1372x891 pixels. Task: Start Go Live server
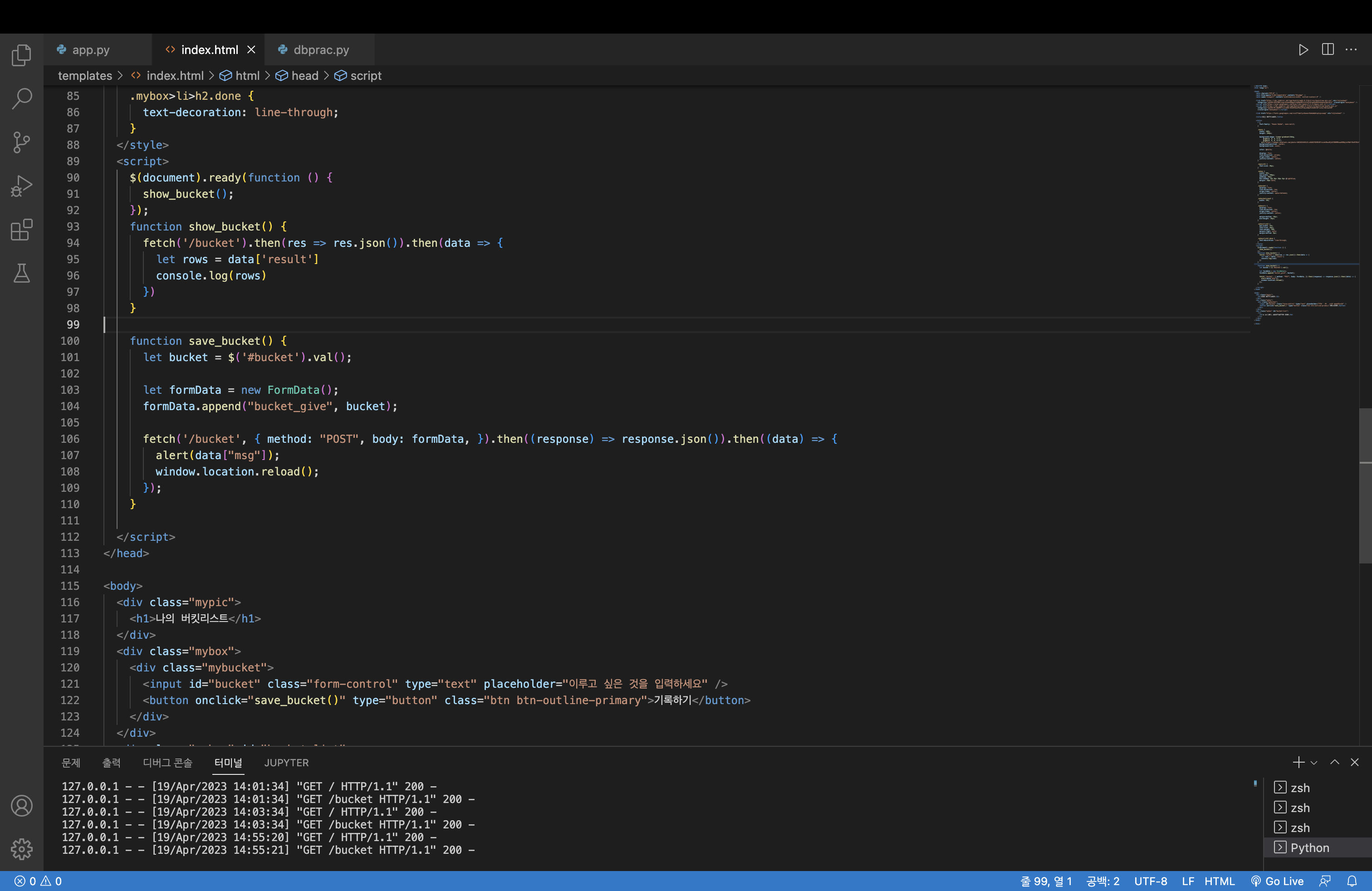1277,881
